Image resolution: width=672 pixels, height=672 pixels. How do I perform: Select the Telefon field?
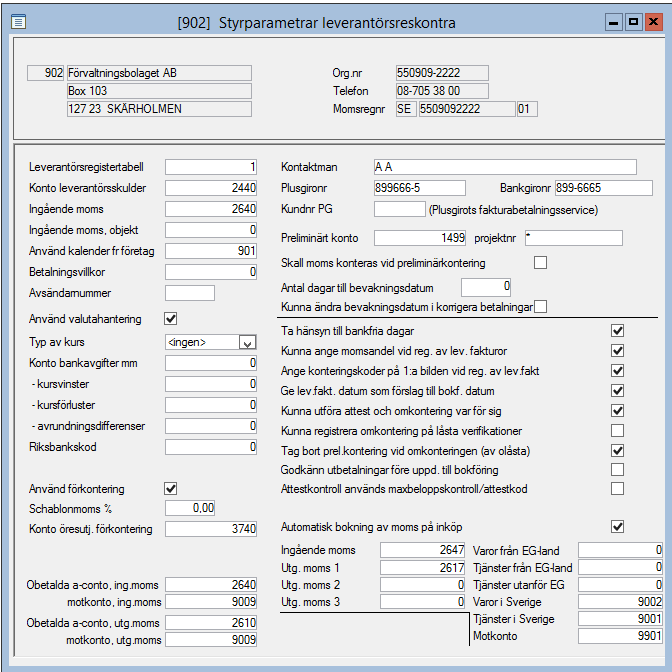(x=442, y=91)
